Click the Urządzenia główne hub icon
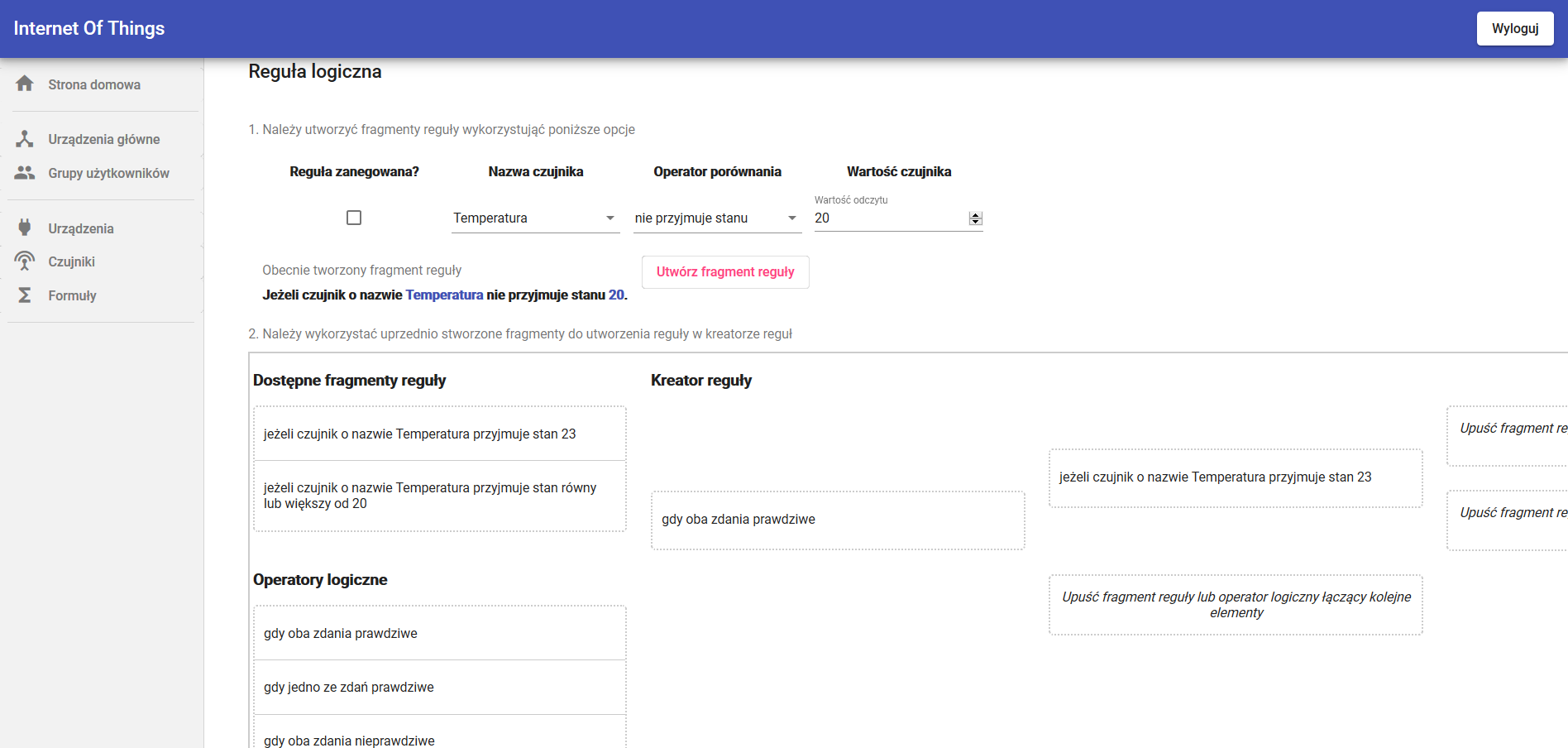Viewport: 1568px width, 748px height. point(25,139)
